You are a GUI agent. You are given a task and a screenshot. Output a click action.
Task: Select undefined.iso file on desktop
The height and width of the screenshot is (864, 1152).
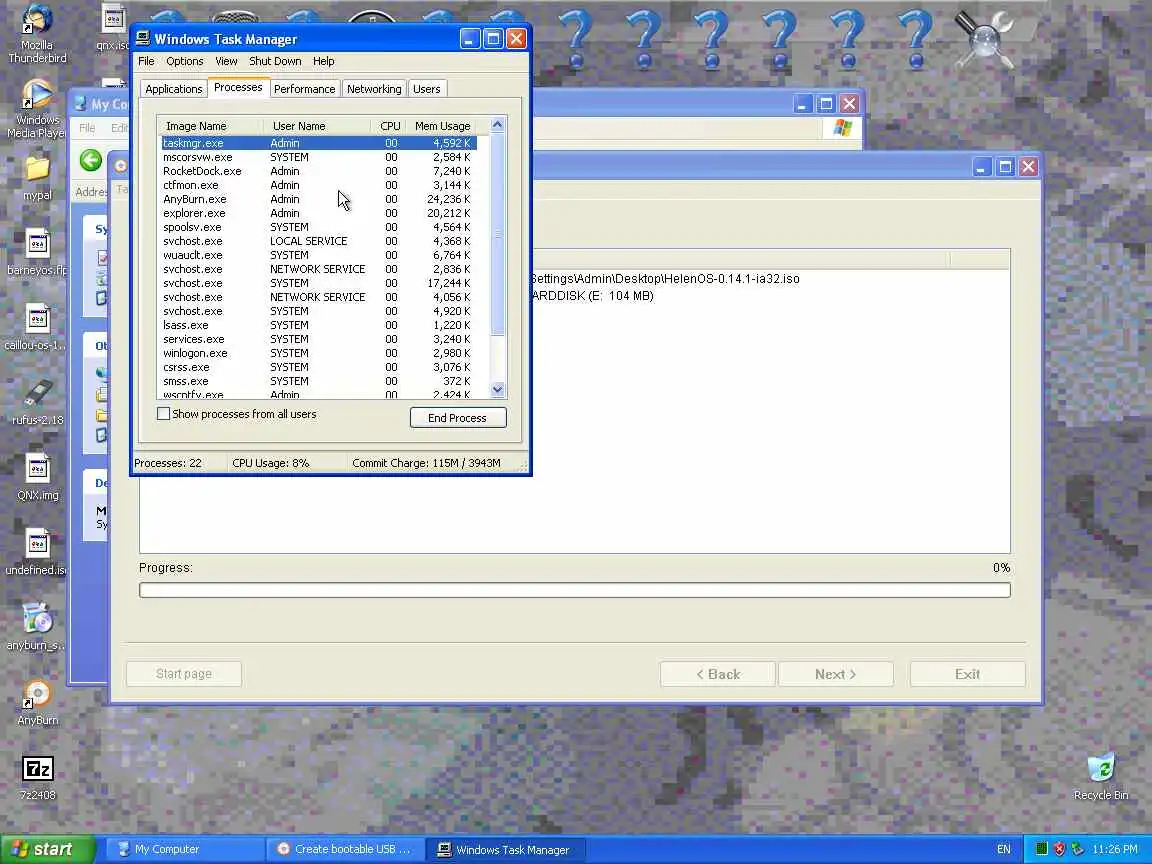[x=37, y=552]
